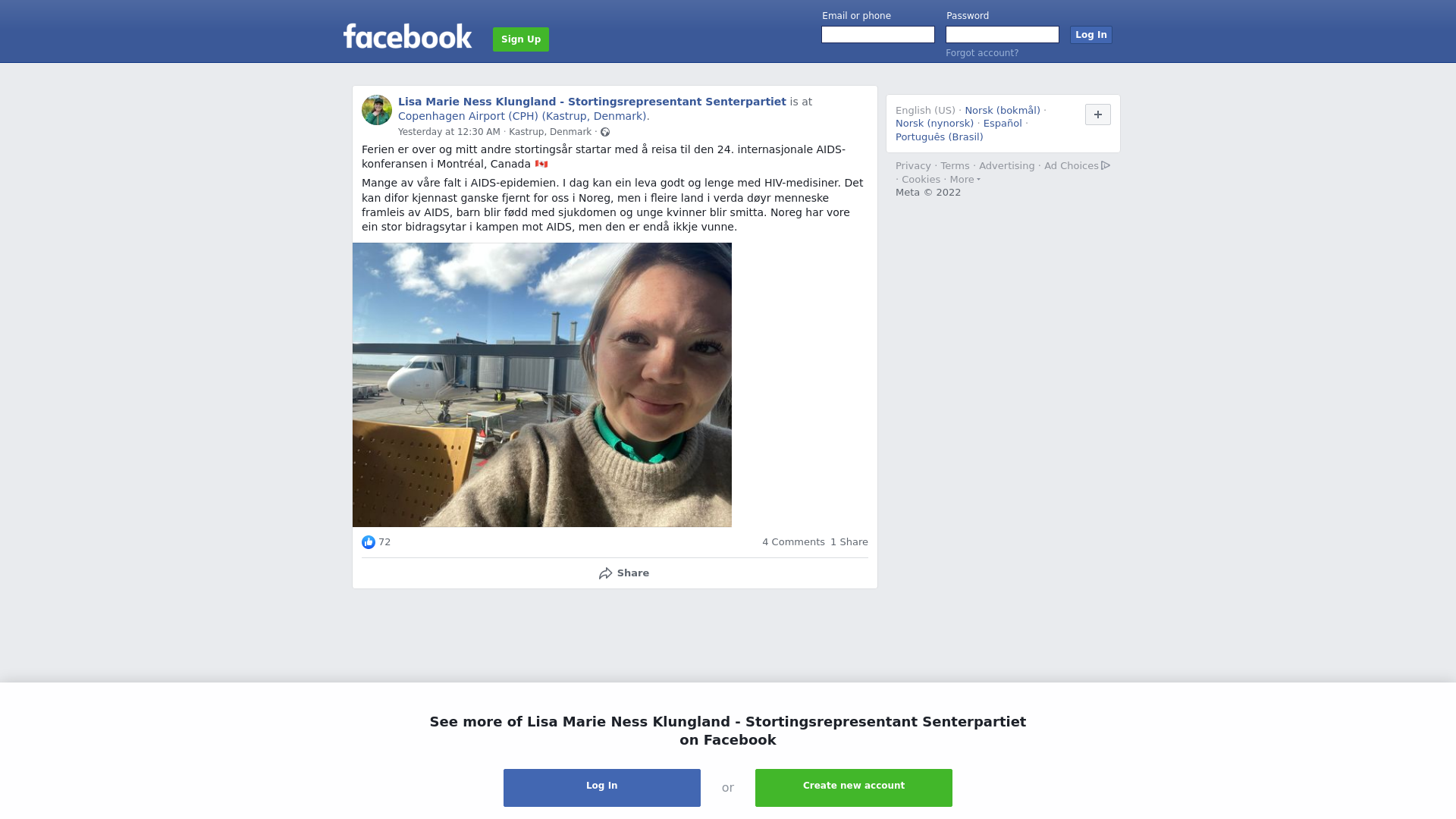Focus the Email or phone field
Viewport: 1456px width, 819px height.
point(878,35)
